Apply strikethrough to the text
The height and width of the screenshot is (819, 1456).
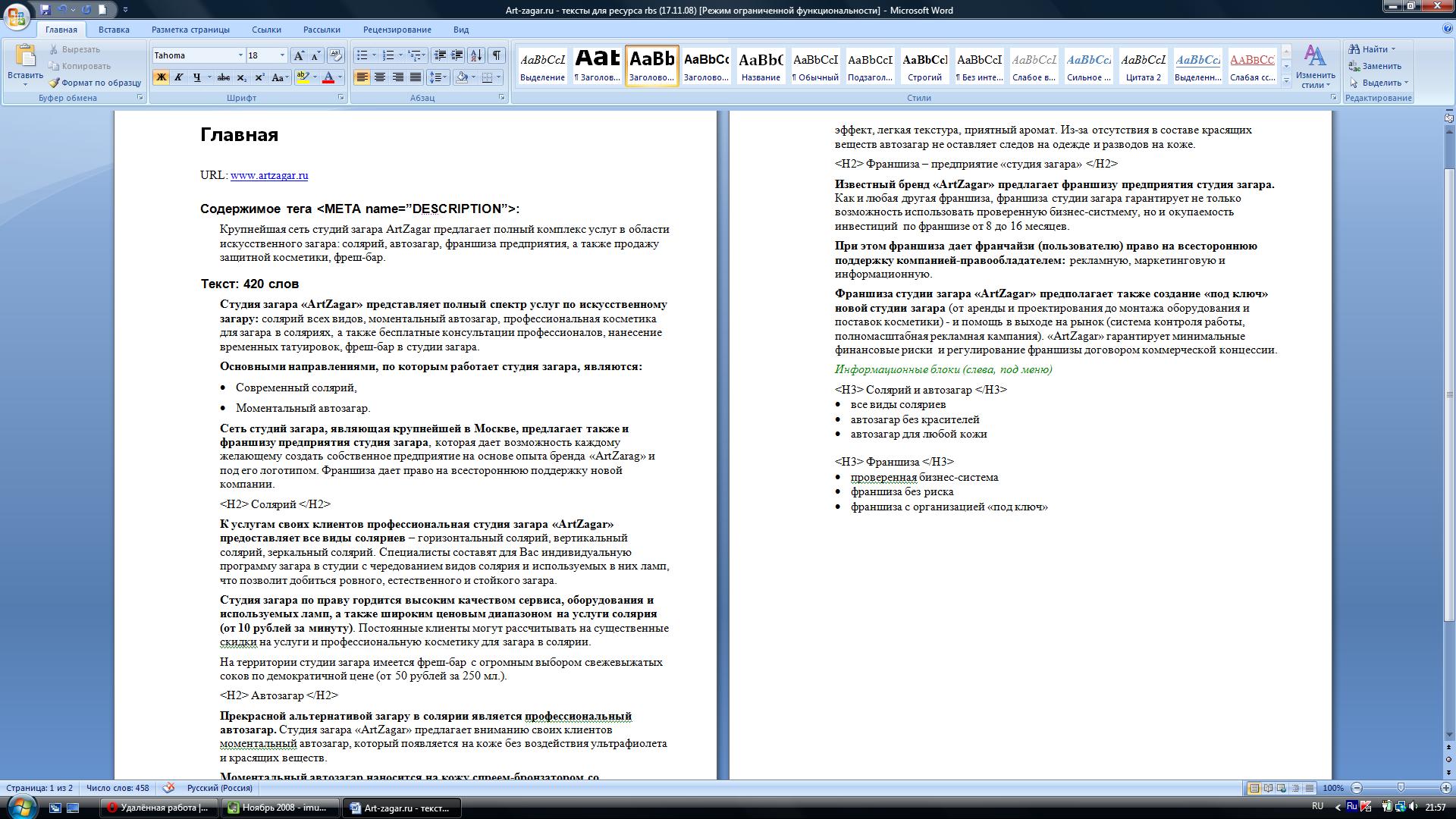(x=224, y=78)
